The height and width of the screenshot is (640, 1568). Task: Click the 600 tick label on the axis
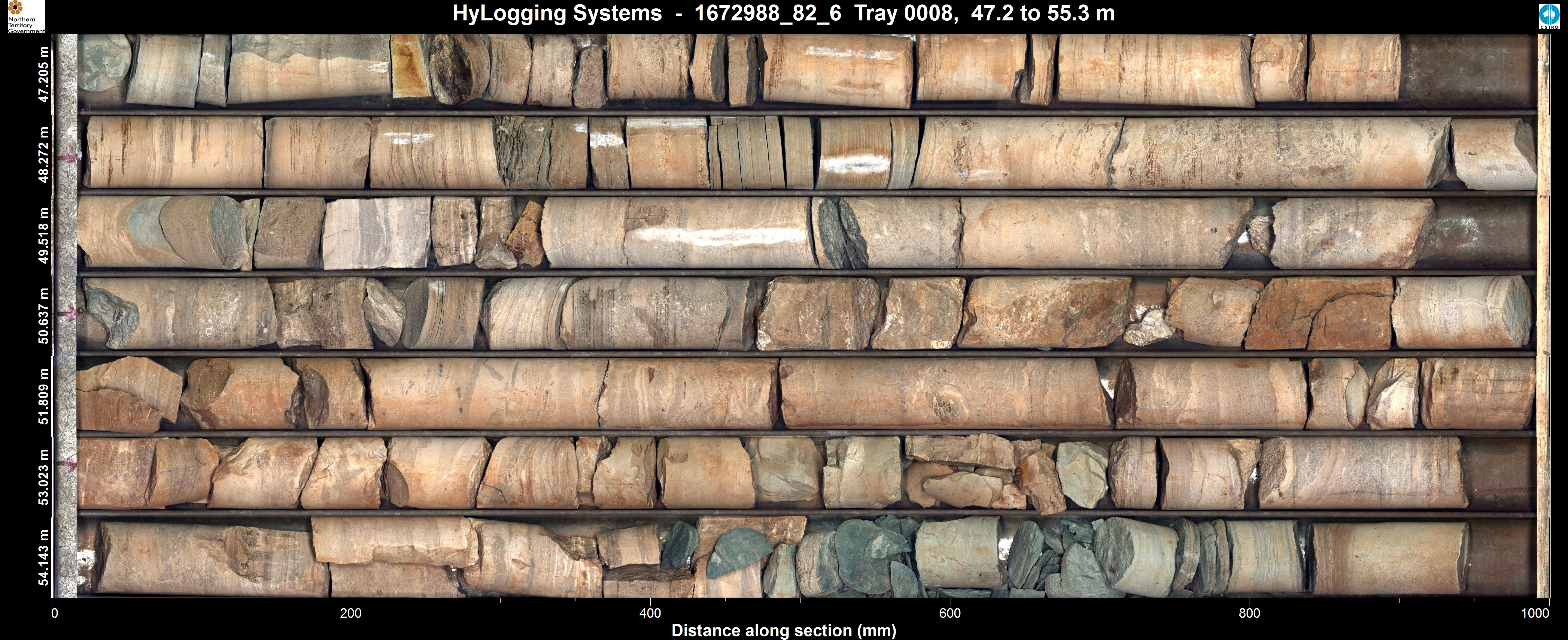point(950,613)
